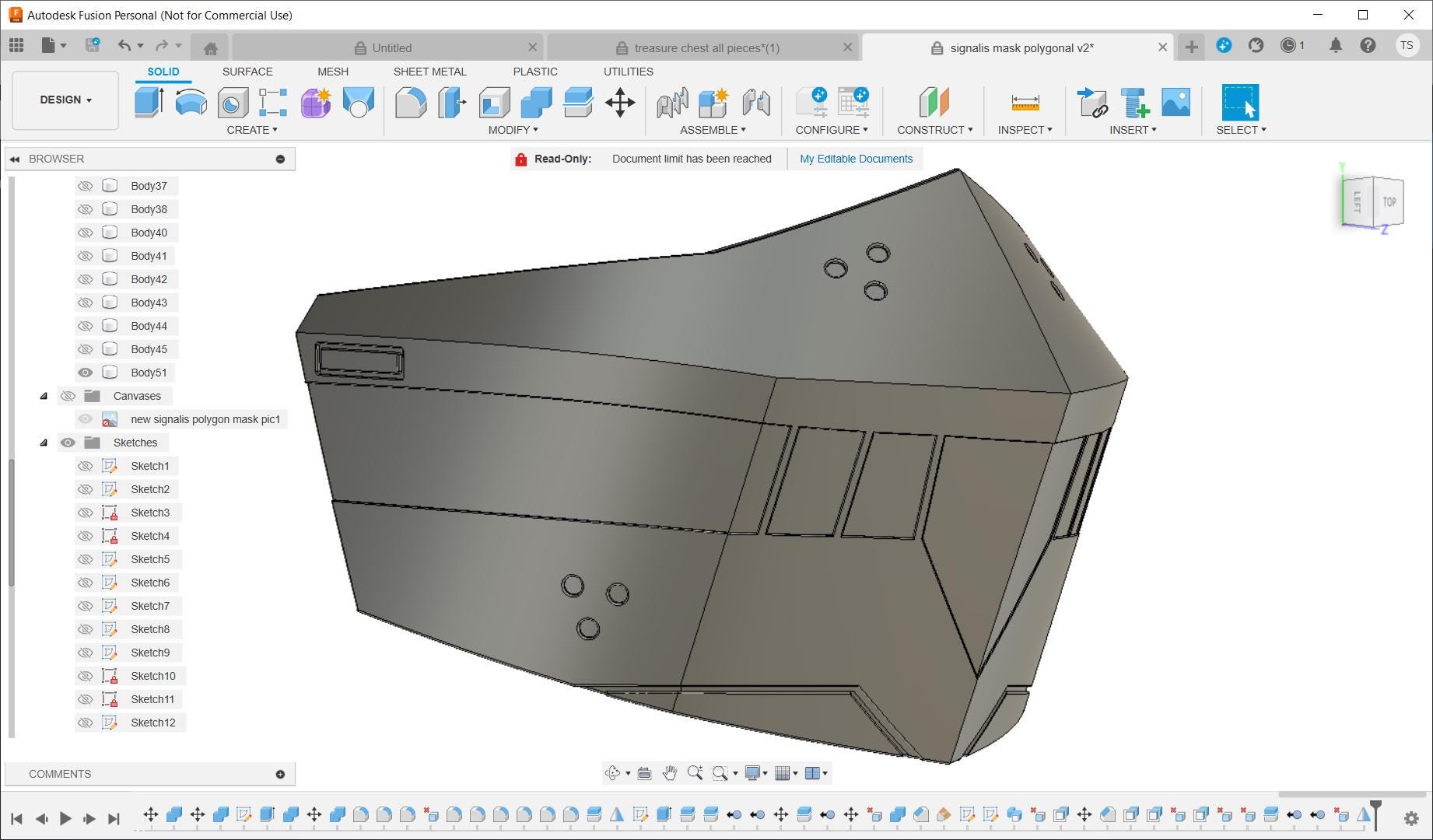Click the browser panel vertical scrollbar
Screen dimensions: 1433x840
pyautogui.click(x=11, y=521)
